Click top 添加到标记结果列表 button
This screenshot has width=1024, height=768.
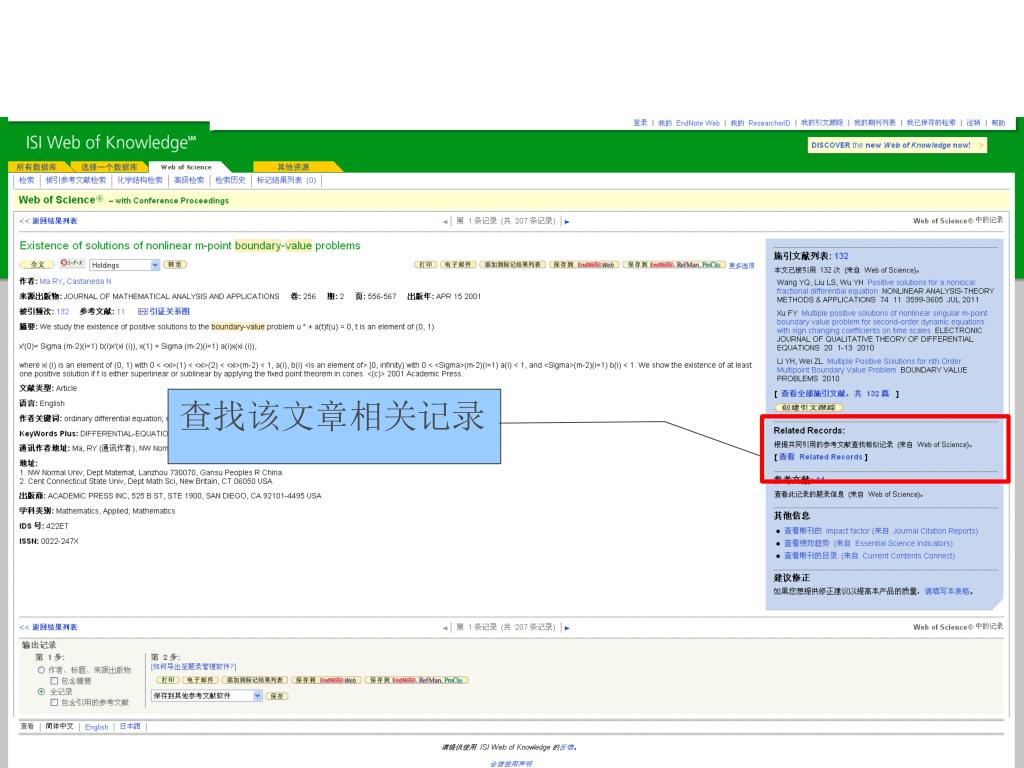pyautogui.click(x=513, y=264)
